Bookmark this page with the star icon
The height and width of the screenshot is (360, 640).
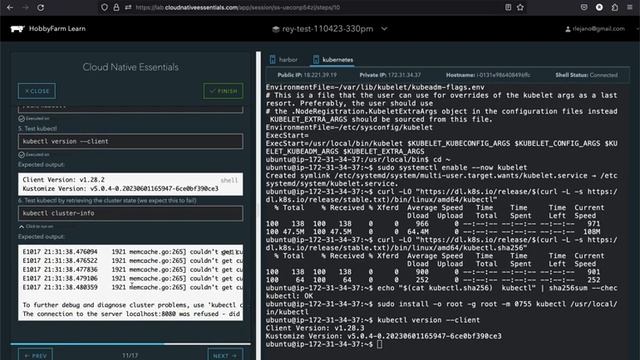(x=520, y=7)
